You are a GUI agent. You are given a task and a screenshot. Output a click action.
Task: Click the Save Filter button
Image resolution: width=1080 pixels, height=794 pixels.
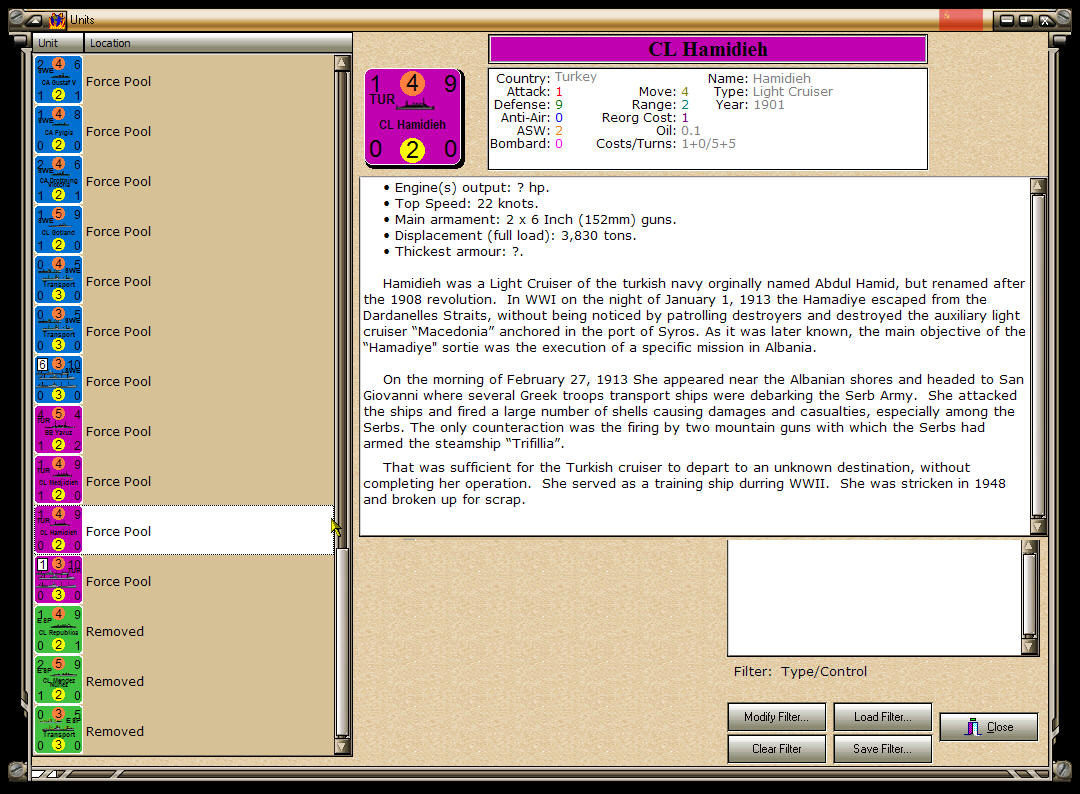pos(882,749)
